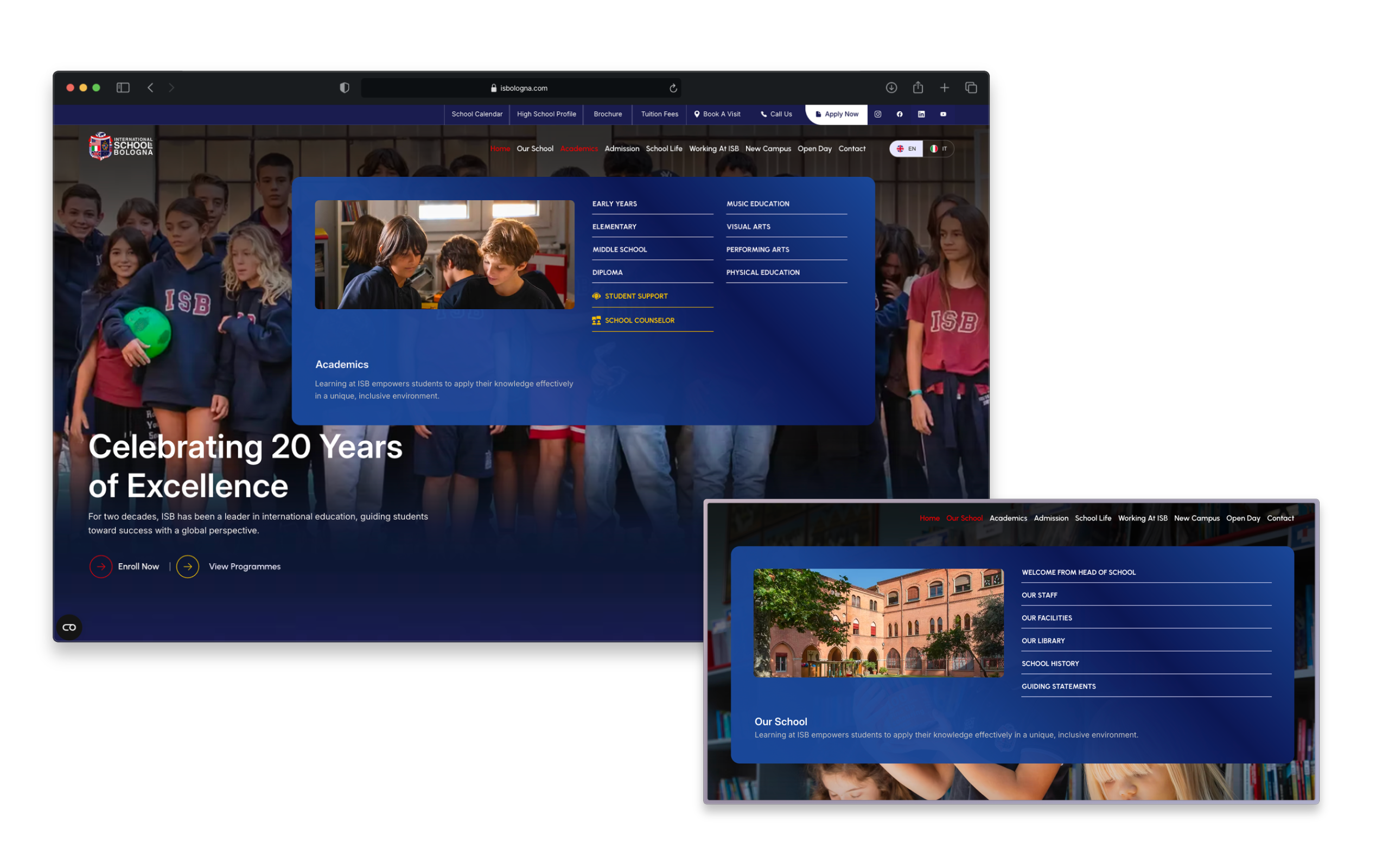Switch language to IT
The width and height of the screenshot is (1389, 868).
tap(939, 149)
